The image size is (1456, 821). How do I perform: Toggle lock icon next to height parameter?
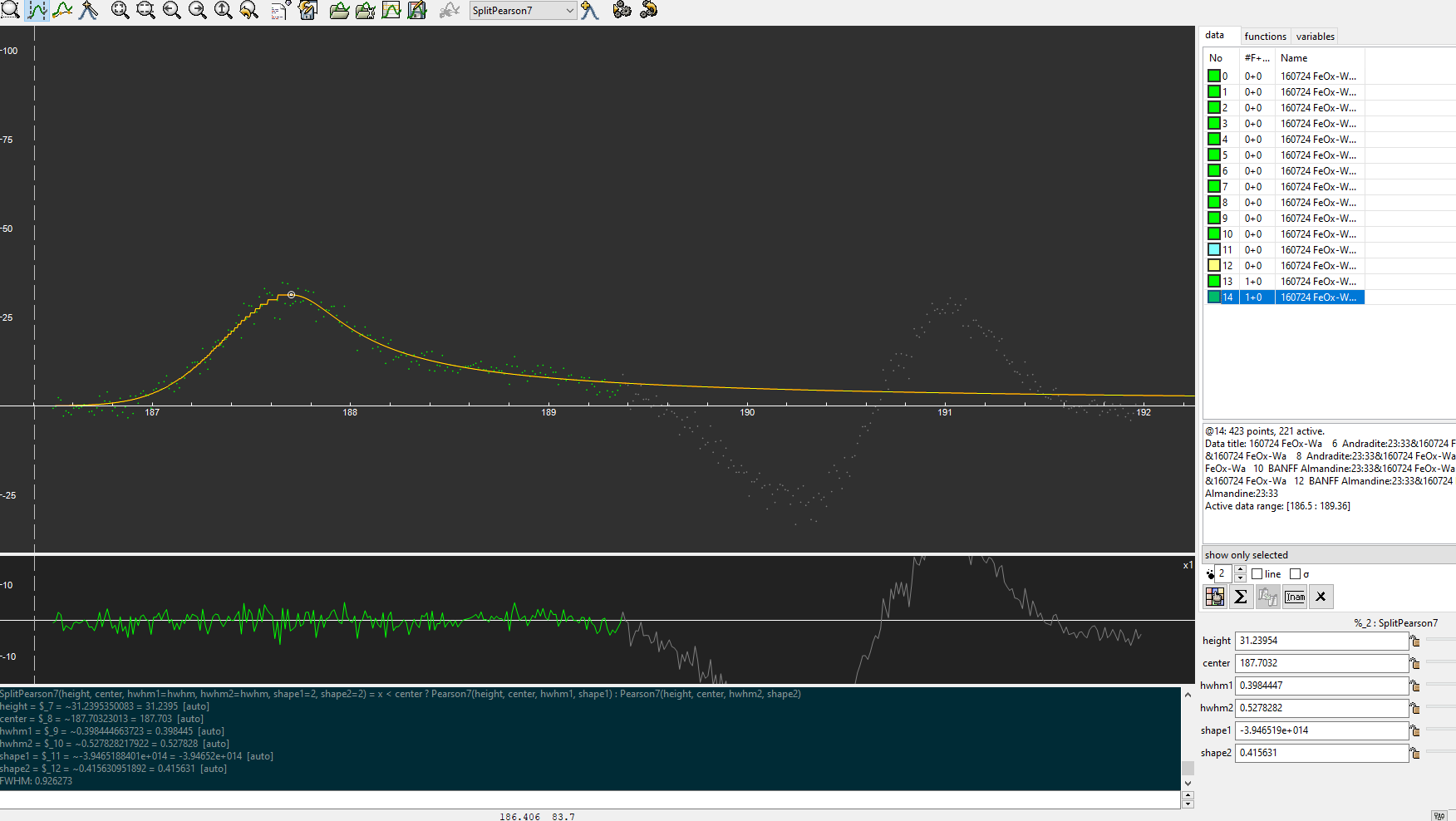(x=1414, y=641)
